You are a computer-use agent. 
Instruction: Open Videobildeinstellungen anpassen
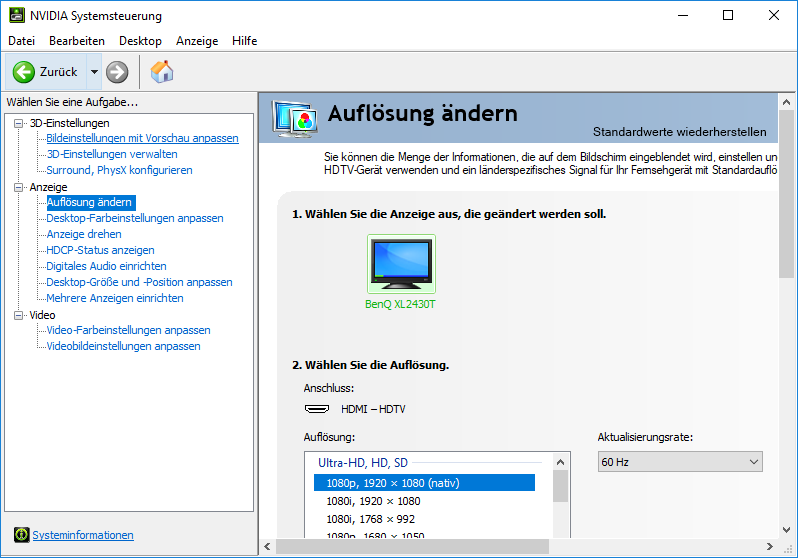click(123, 346)
